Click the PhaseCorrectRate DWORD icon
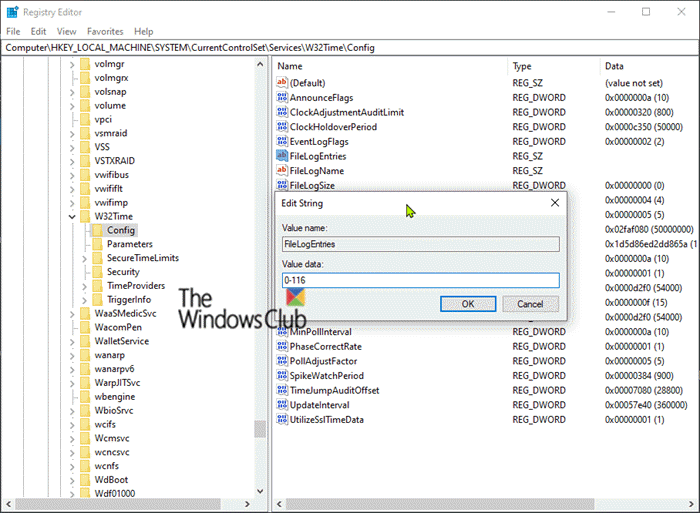The height and width of the screenshot is (513, 700). [282, 346]
